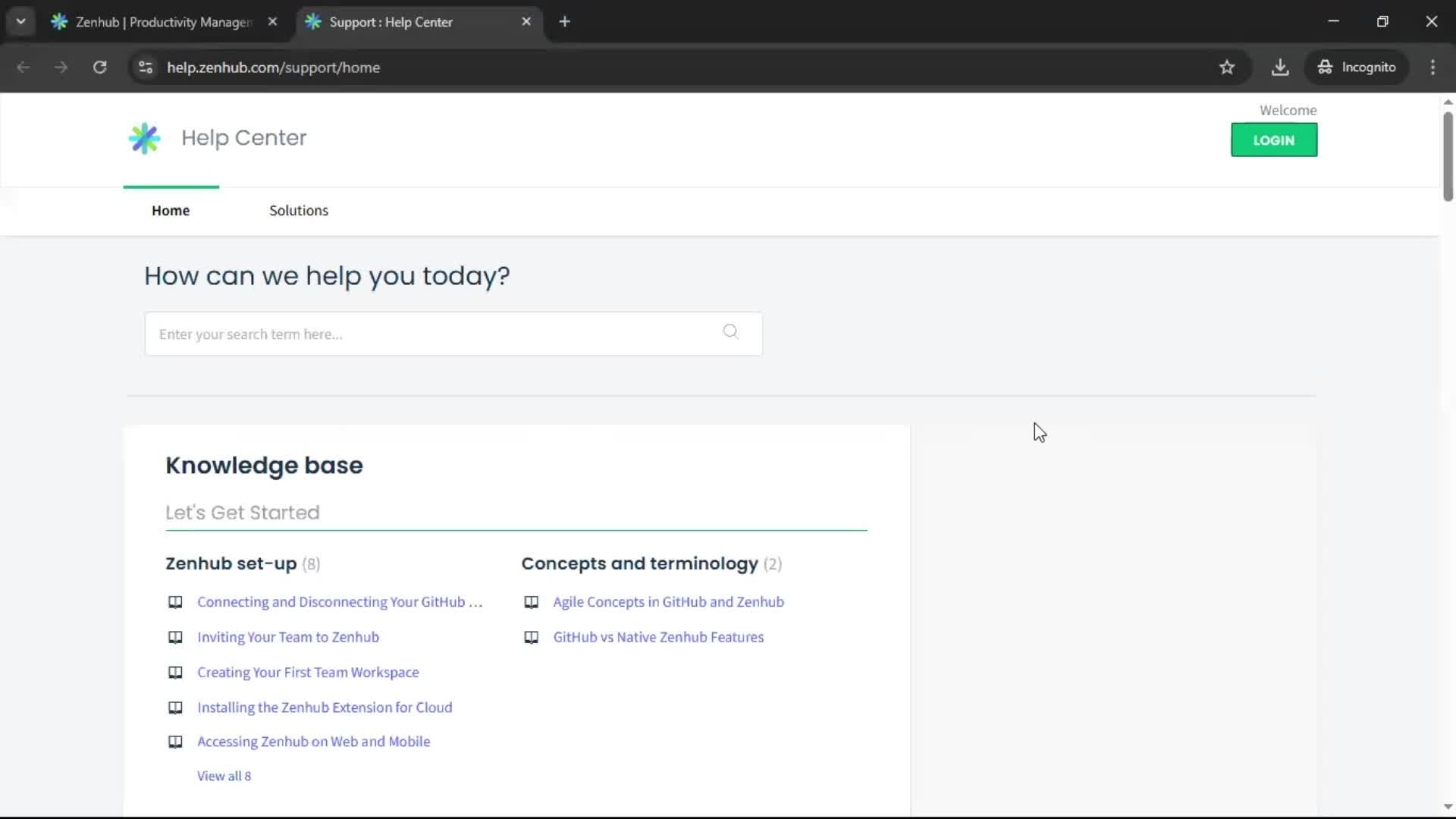Open the tab search chevron
The height and width of the screenshot is (819, 1456).
(x=20, y=21)
